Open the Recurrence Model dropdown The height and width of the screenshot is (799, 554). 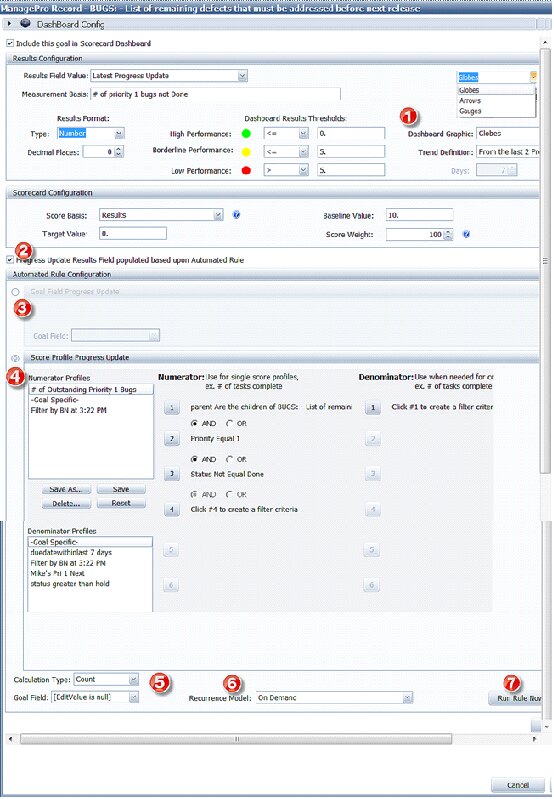point(407,698)
